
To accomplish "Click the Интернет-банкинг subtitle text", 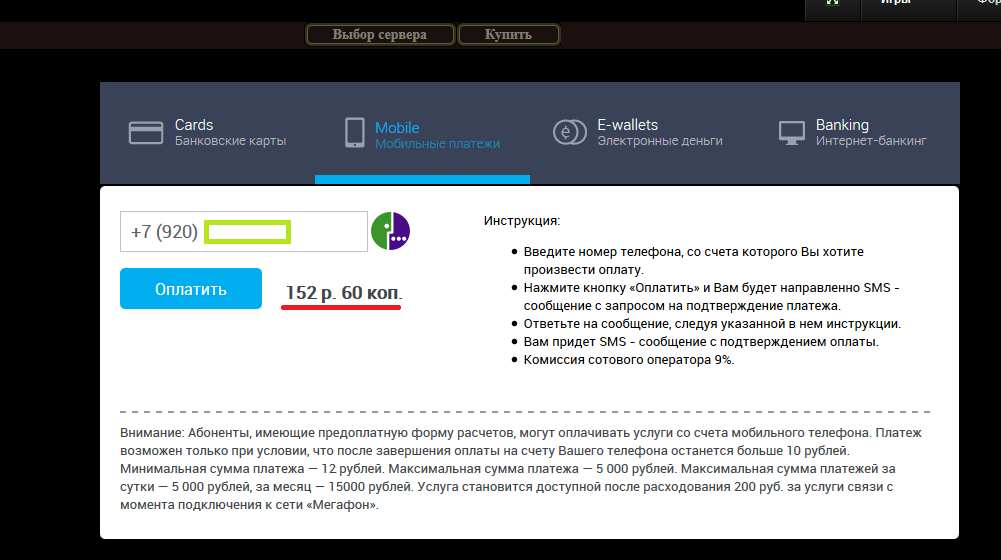I will pyautogui.click(x=871, y=141).
